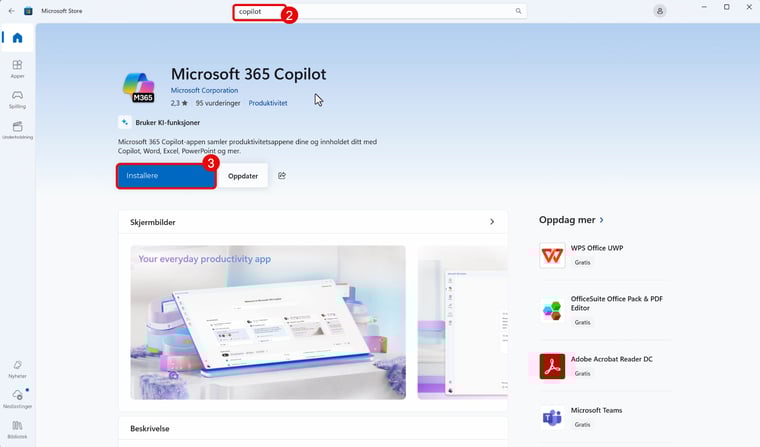This screenshot has height=447, width=760.
Task: Click the Adobe Acrobat Reader DC title
Action: tap(612, 359)
